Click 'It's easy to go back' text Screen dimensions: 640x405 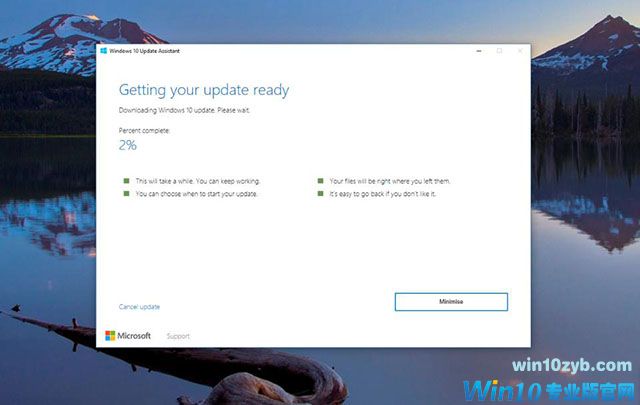[383, 194]
